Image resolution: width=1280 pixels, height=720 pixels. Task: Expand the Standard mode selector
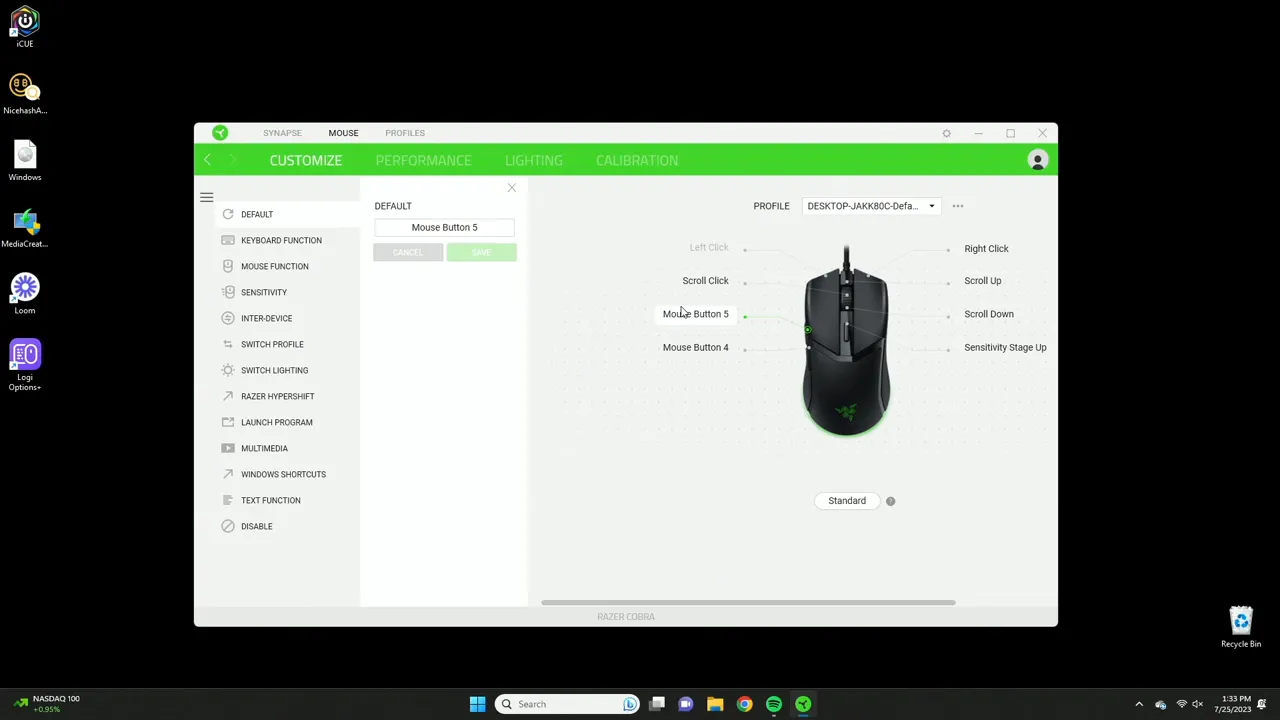click(847, 500)
